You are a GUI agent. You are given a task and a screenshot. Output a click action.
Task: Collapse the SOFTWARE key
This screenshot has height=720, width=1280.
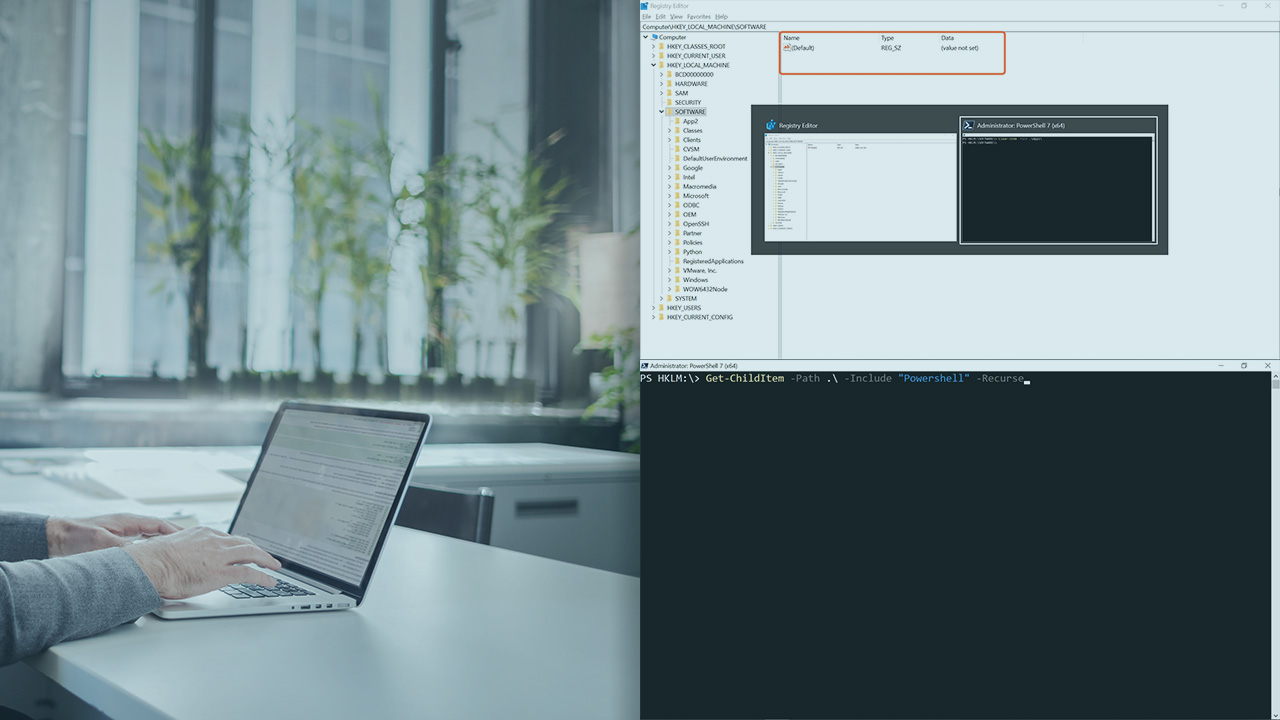tap(661, 112)
